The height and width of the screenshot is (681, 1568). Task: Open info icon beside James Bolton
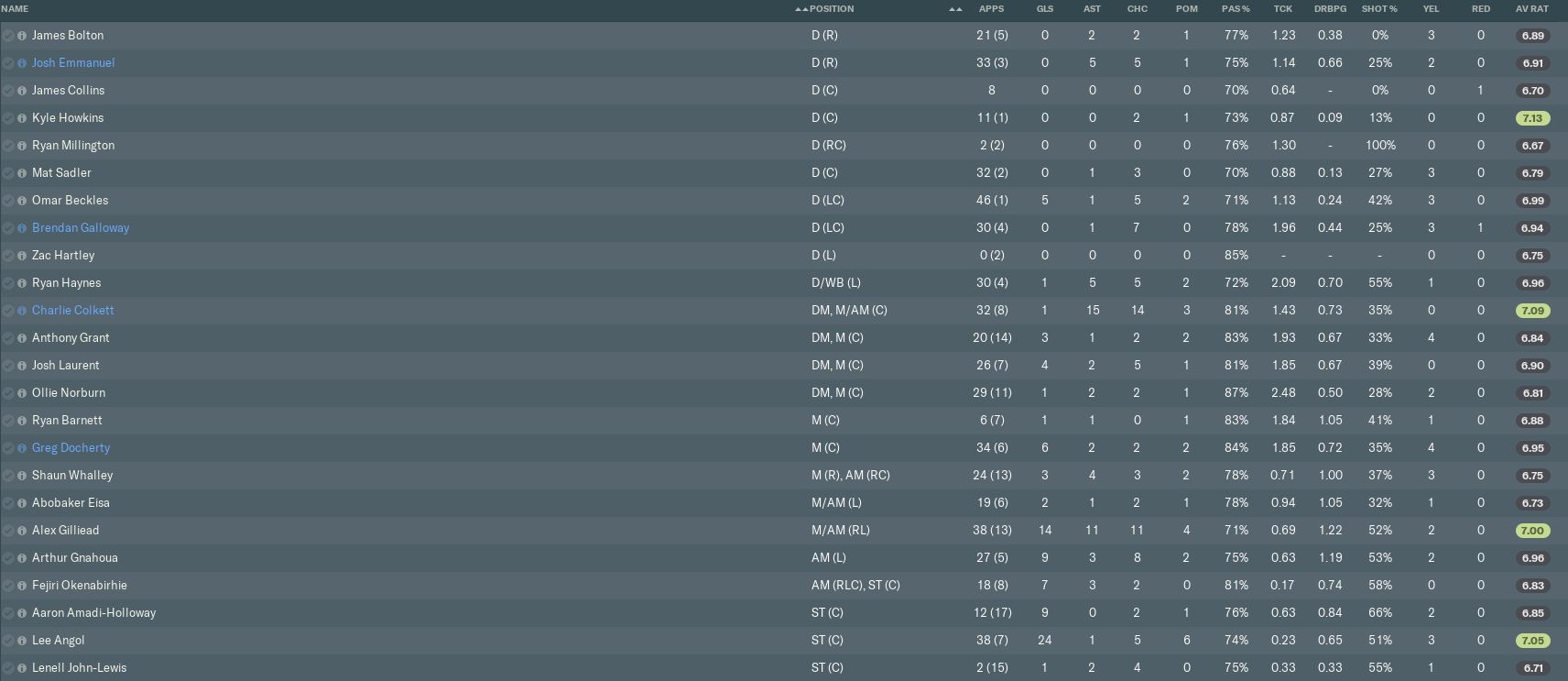[x=22, y=36]
